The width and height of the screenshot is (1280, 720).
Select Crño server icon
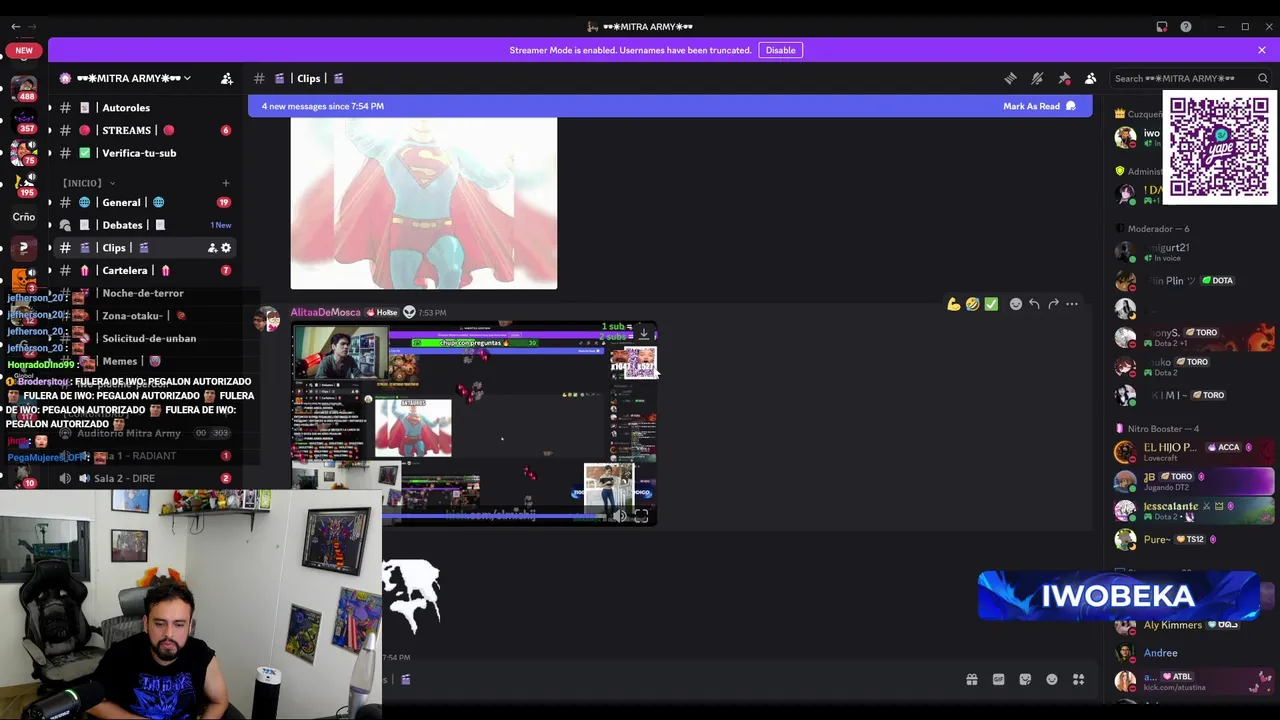(x=24, y=217)
